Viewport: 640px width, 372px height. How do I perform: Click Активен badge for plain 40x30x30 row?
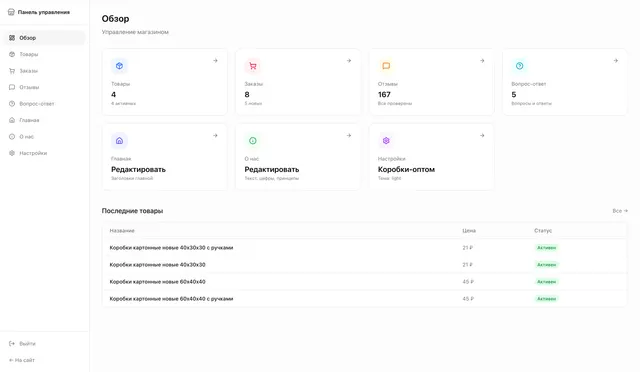pos(547,265)
